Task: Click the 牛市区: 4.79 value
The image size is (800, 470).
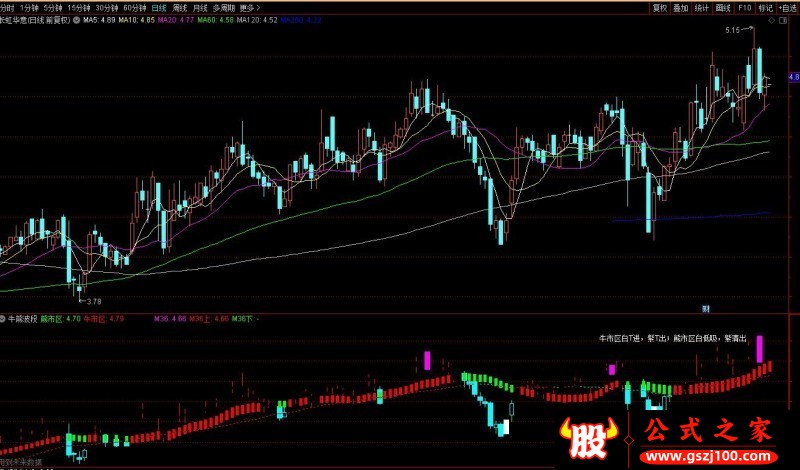Action: [x=104, y=319]
